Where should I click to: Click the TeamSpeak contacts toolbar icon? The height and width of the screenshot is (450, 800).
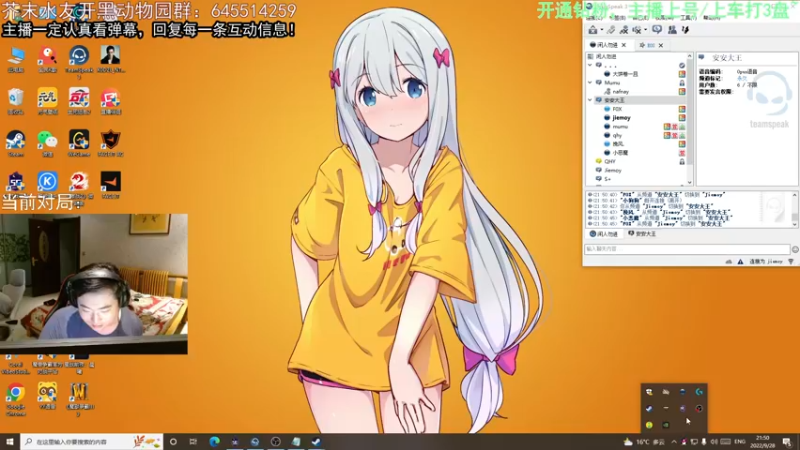pos(672,30)
